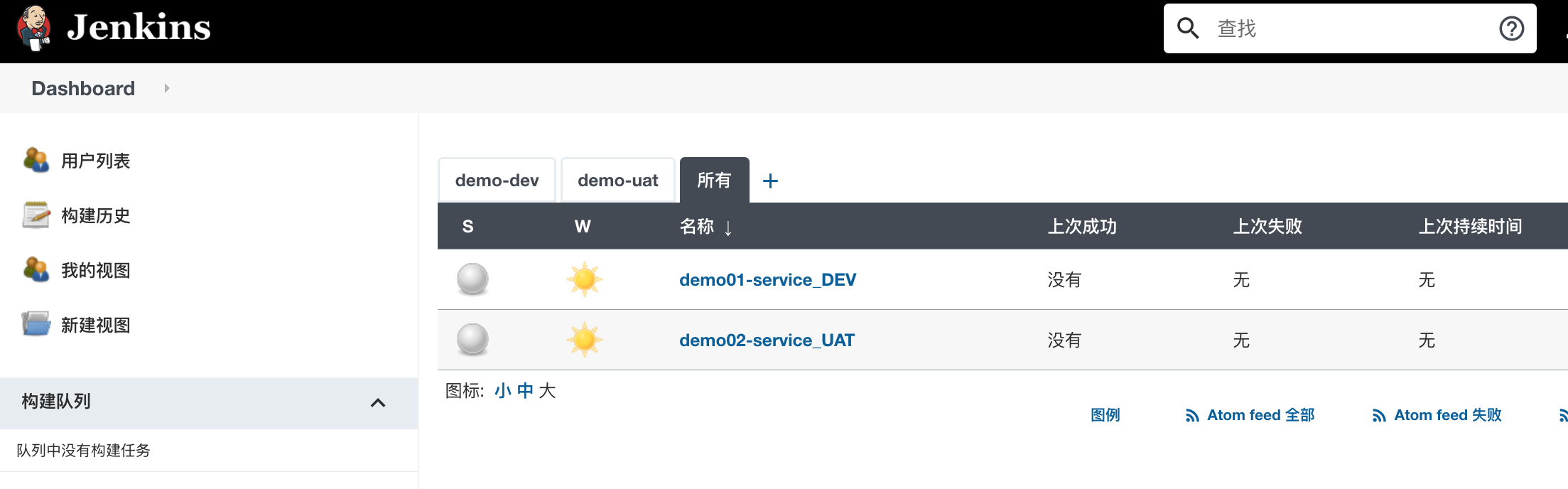The image size is (1568, 489).
Task: Select the small 小 icon size
Action: (502, 391)
